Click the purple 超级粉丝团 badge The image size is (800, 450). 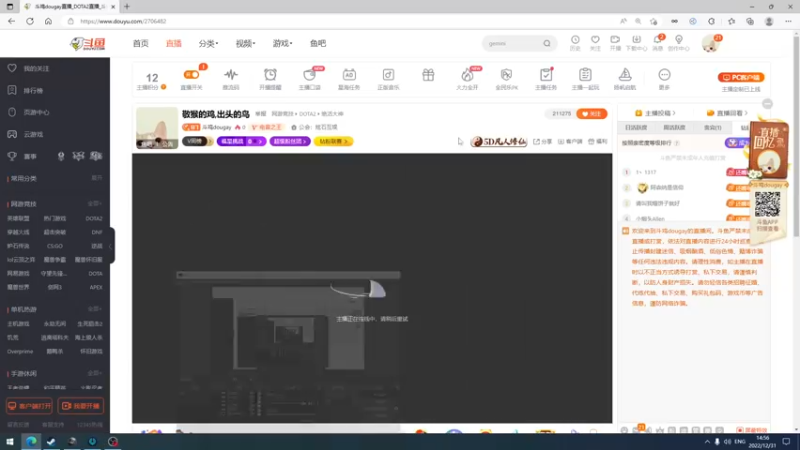point(290,141)
